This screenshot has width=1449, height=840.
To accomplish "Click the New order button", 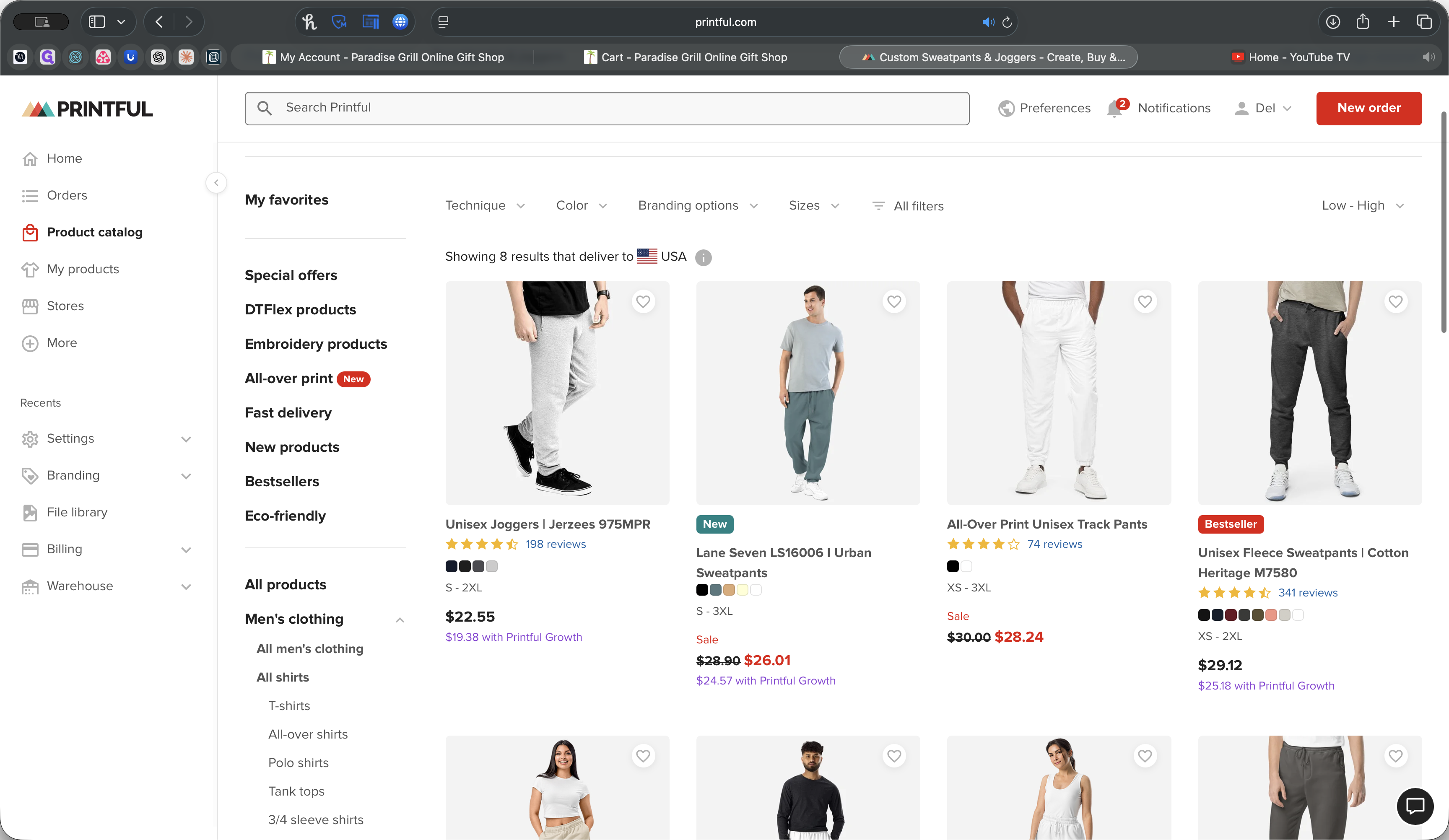I will click(1368, 108).
